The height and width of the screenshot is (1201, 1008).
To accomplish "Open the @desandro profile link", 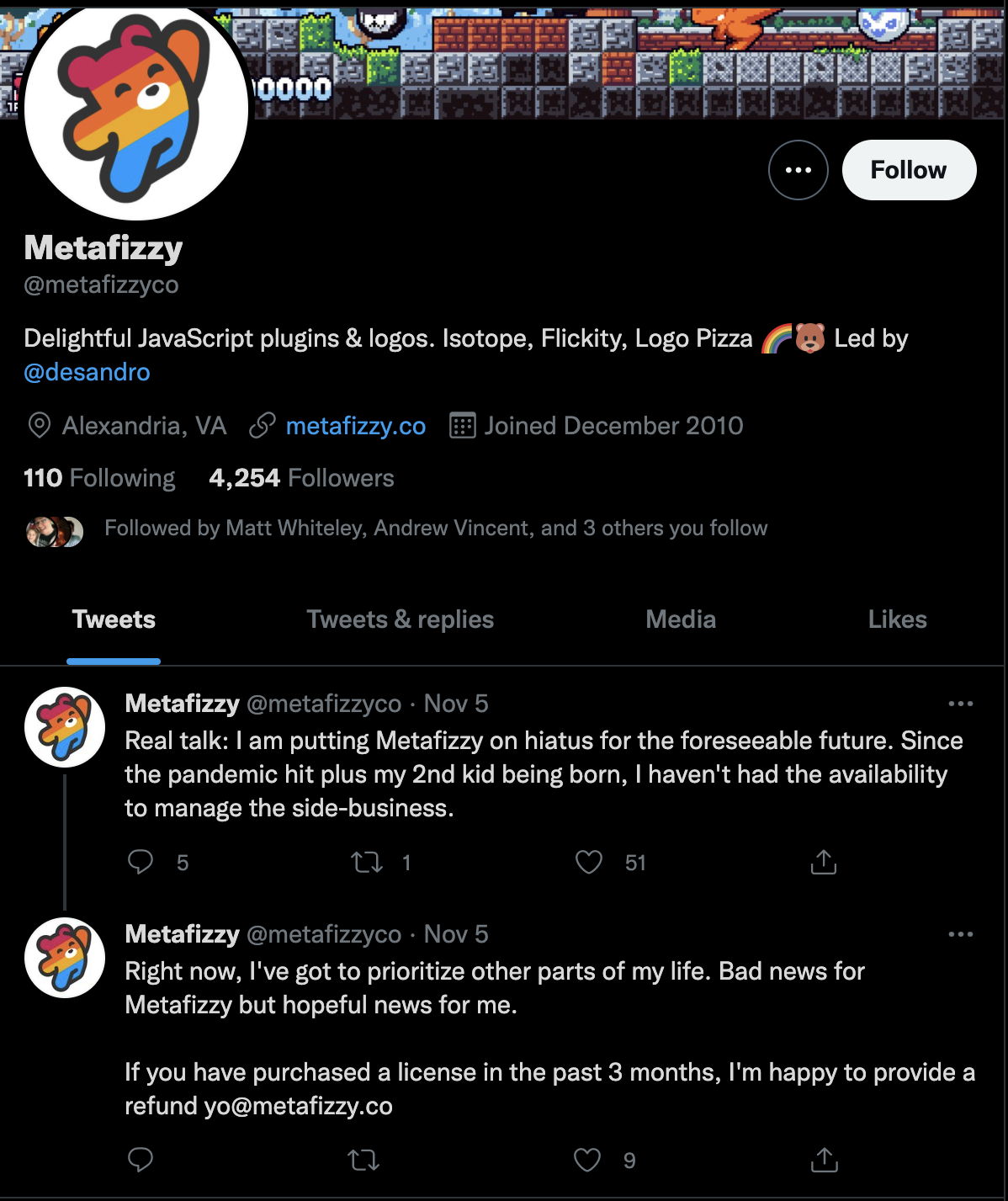I will pyautogui.click(x=87, y=372).
